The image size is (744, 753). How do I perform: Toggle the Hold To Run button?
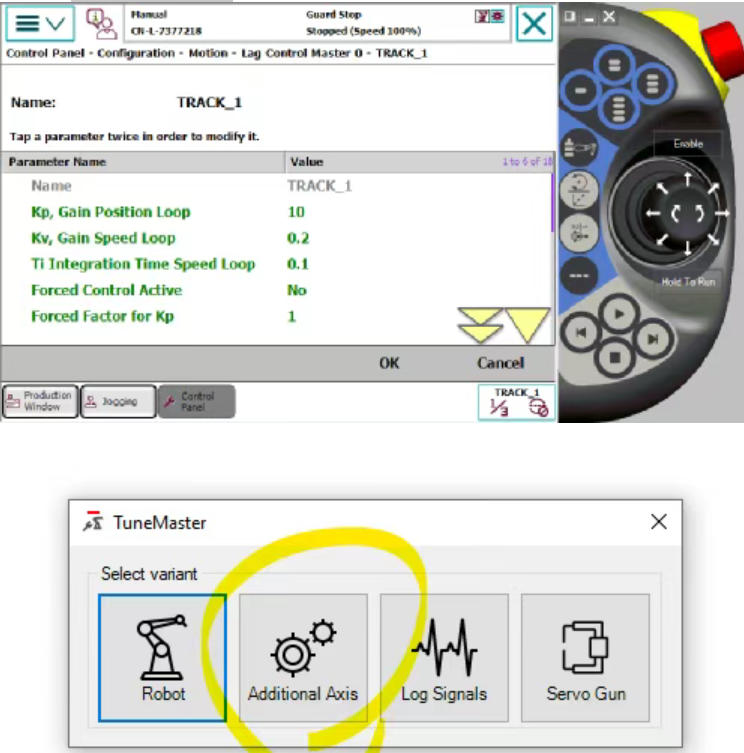pos(687,282)
